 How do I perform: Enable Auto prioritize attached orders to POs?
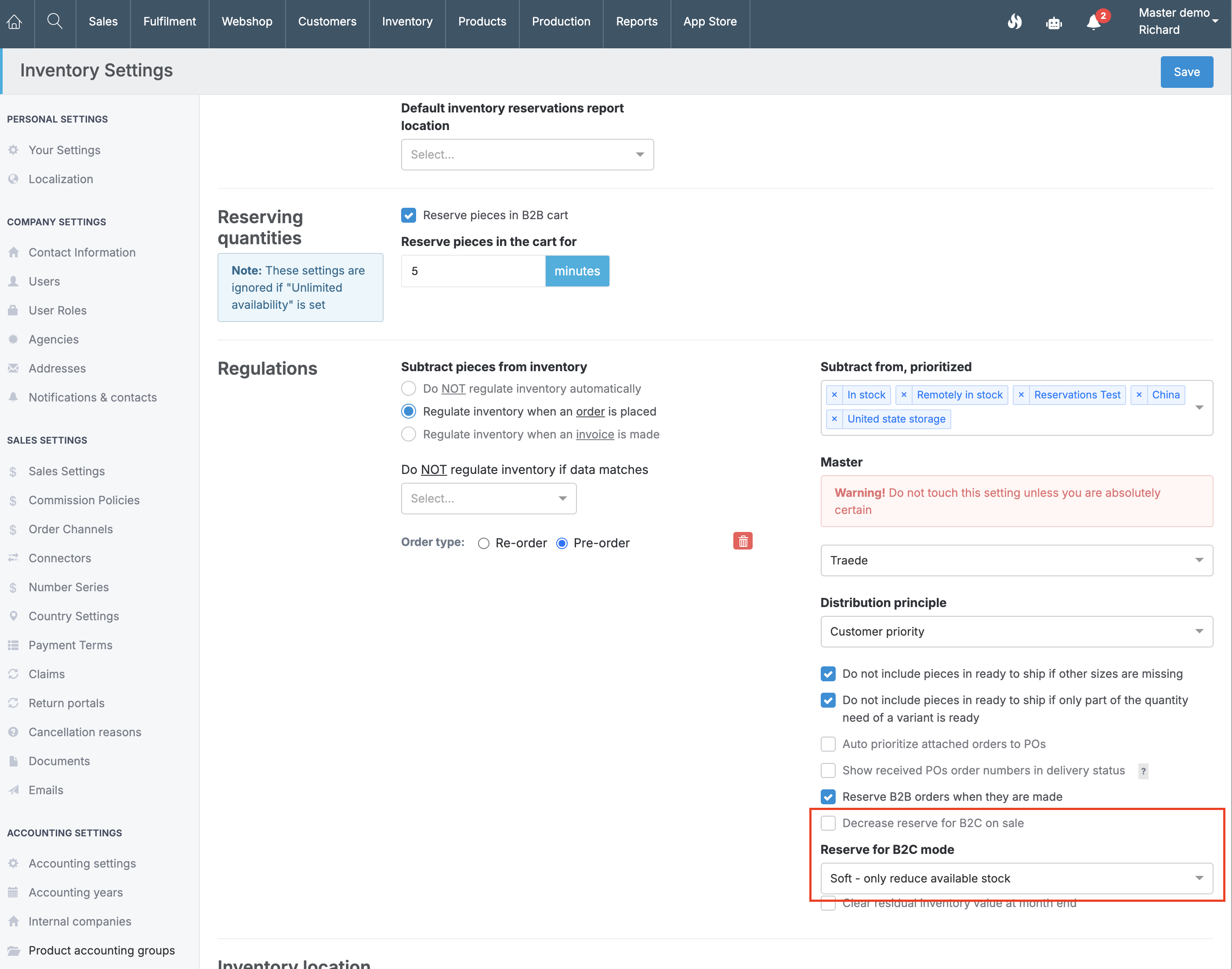[x=828, y=745]
